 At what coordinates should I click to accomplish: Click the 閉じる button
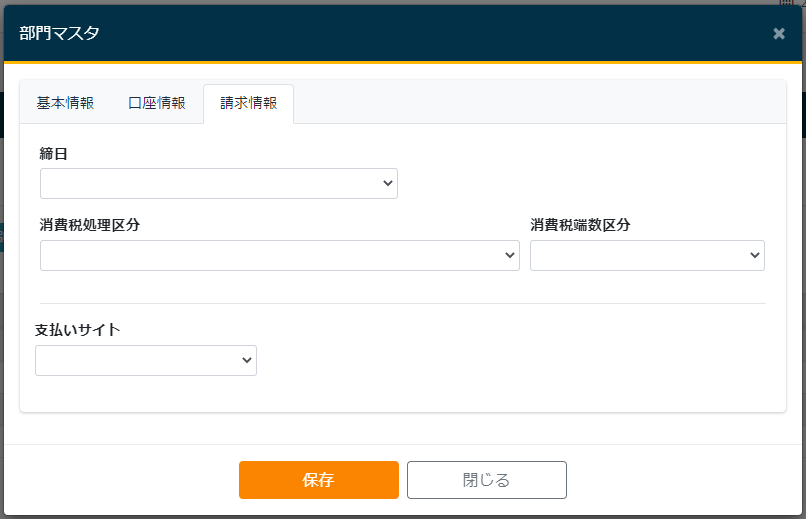click(x=486, y=480)
